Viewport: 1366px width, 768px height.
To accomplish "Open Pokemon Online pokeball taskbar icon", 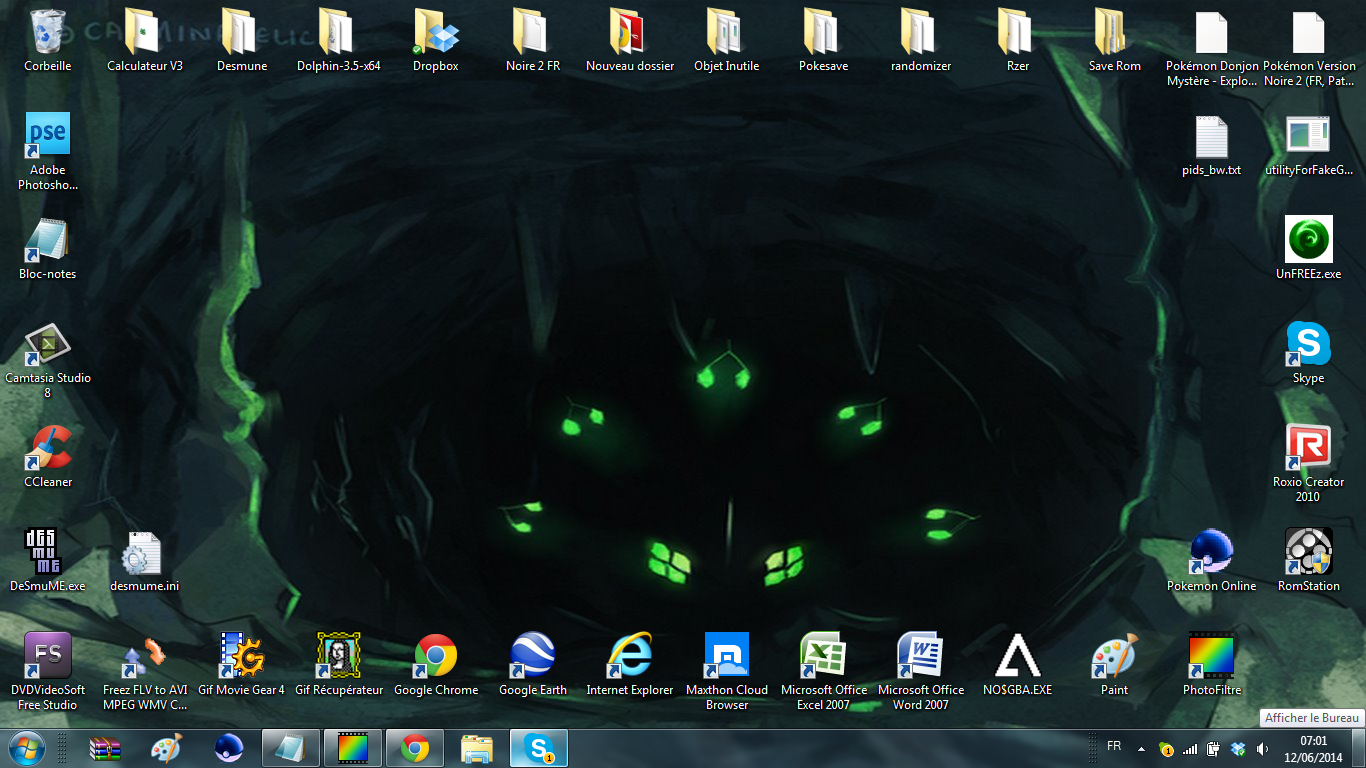I will point(229,748).
